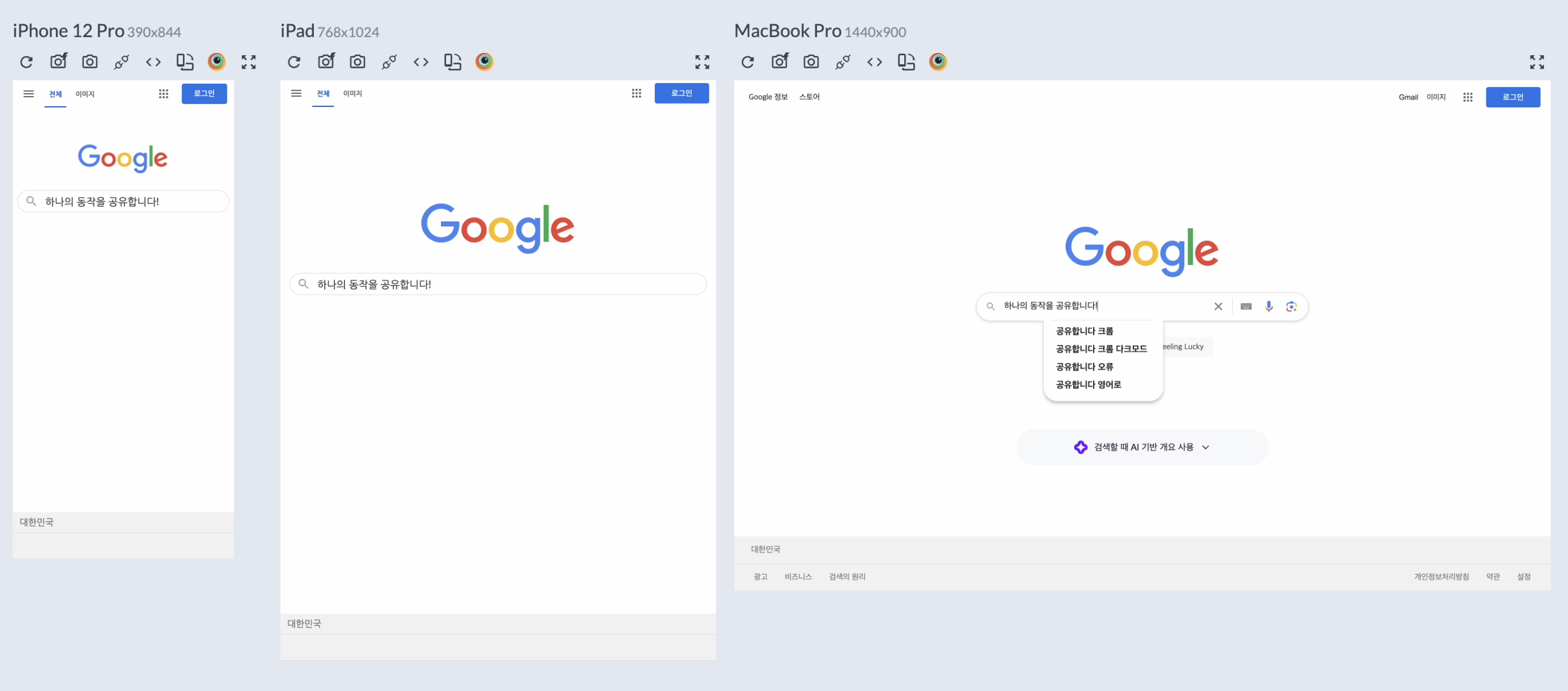Screen dimensions: 1568x691
Task: Open the plug connection icon for iPad
Action: 390,62
